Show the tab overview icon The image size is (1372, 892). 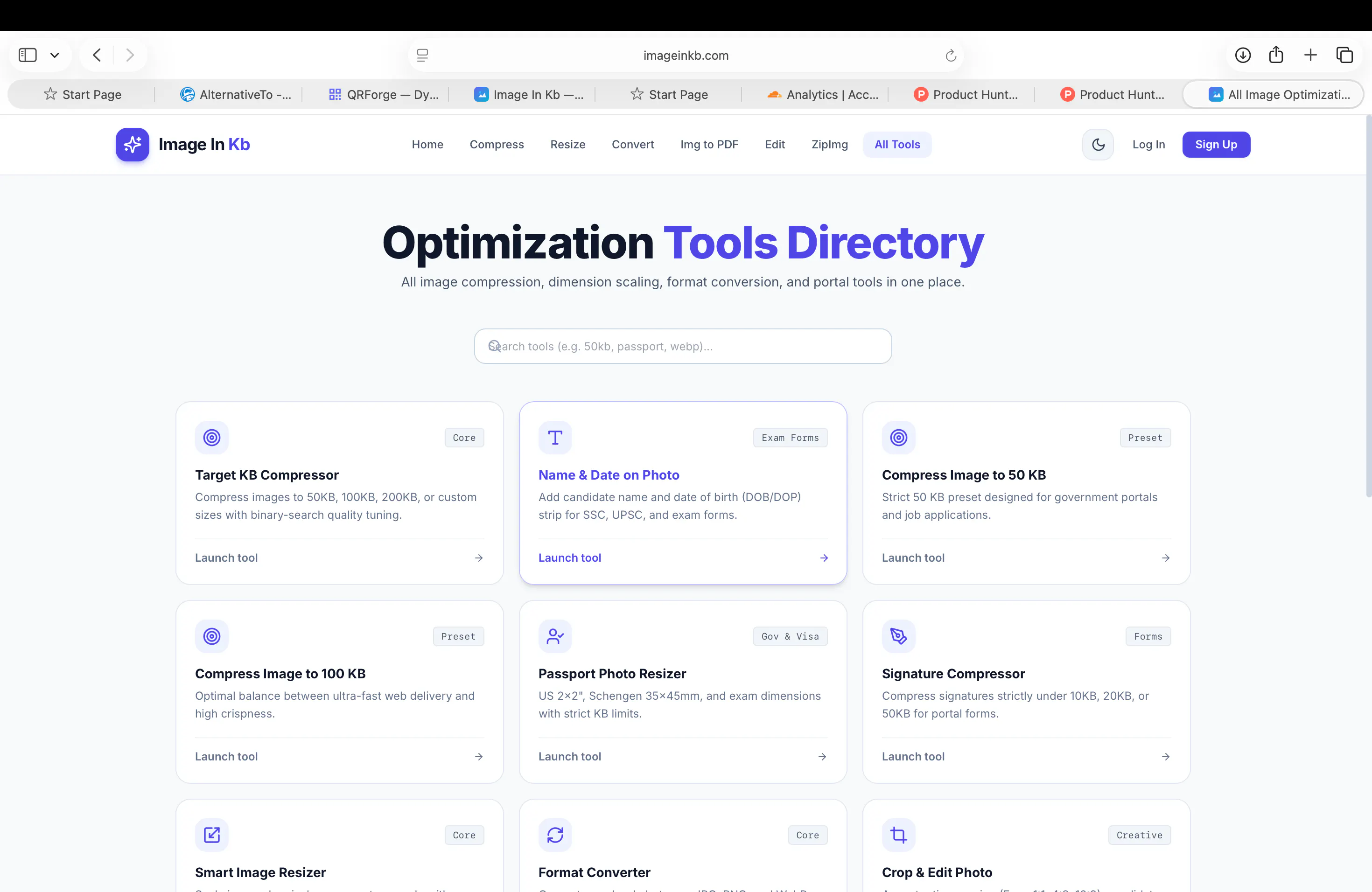(x=1344, y=56)
